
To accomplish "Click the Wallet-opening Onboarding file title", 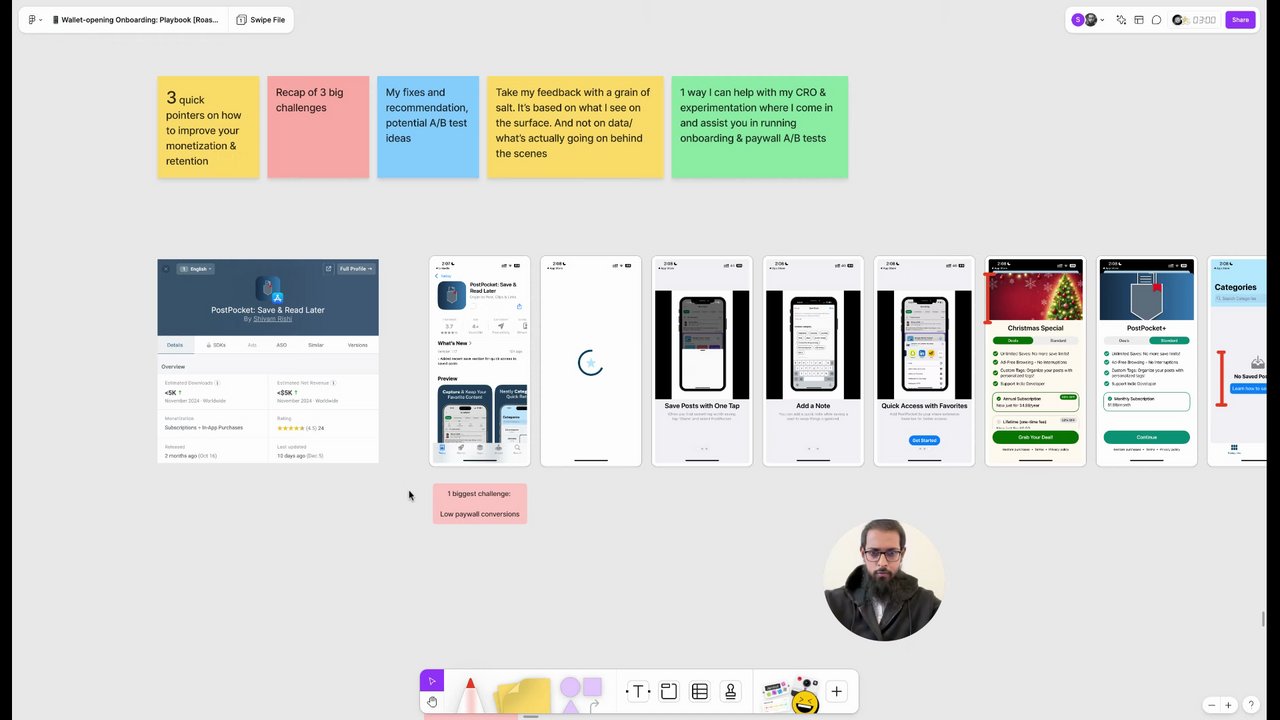I will (x=135, y=20).
